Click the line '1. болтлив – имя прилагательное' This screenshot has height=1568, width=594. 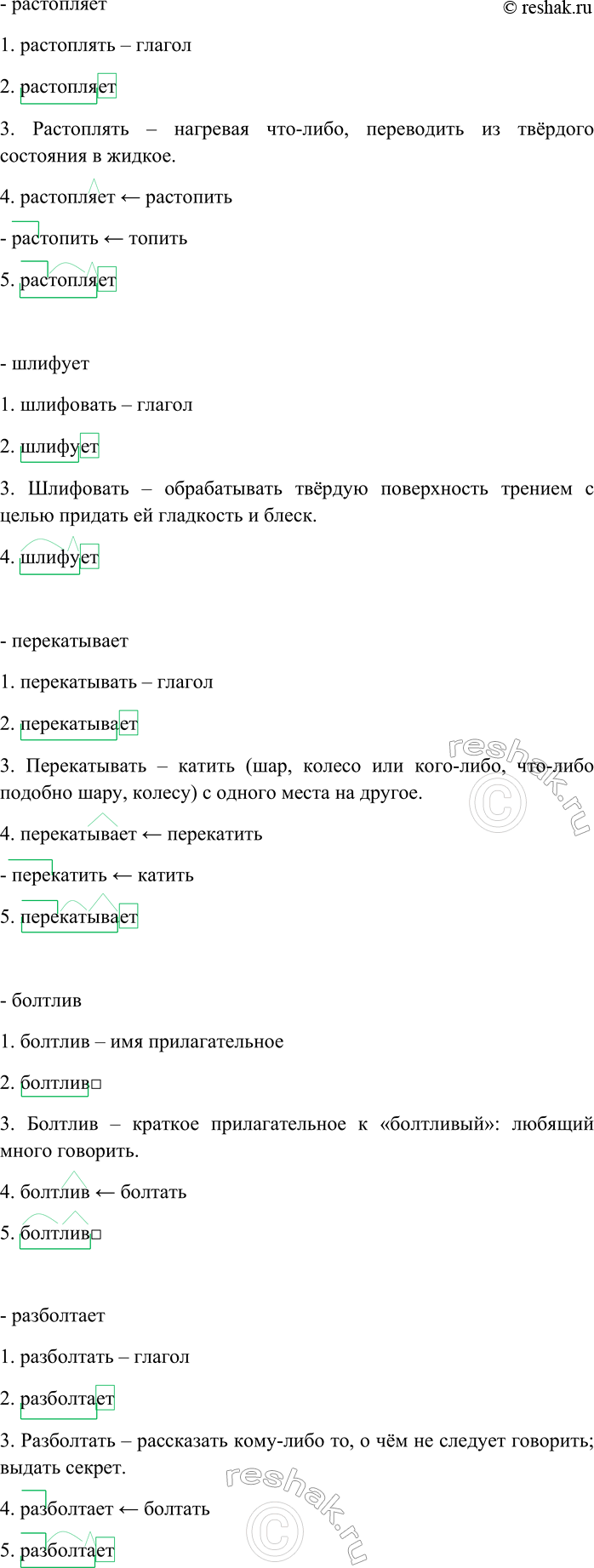coord(141,1042)
